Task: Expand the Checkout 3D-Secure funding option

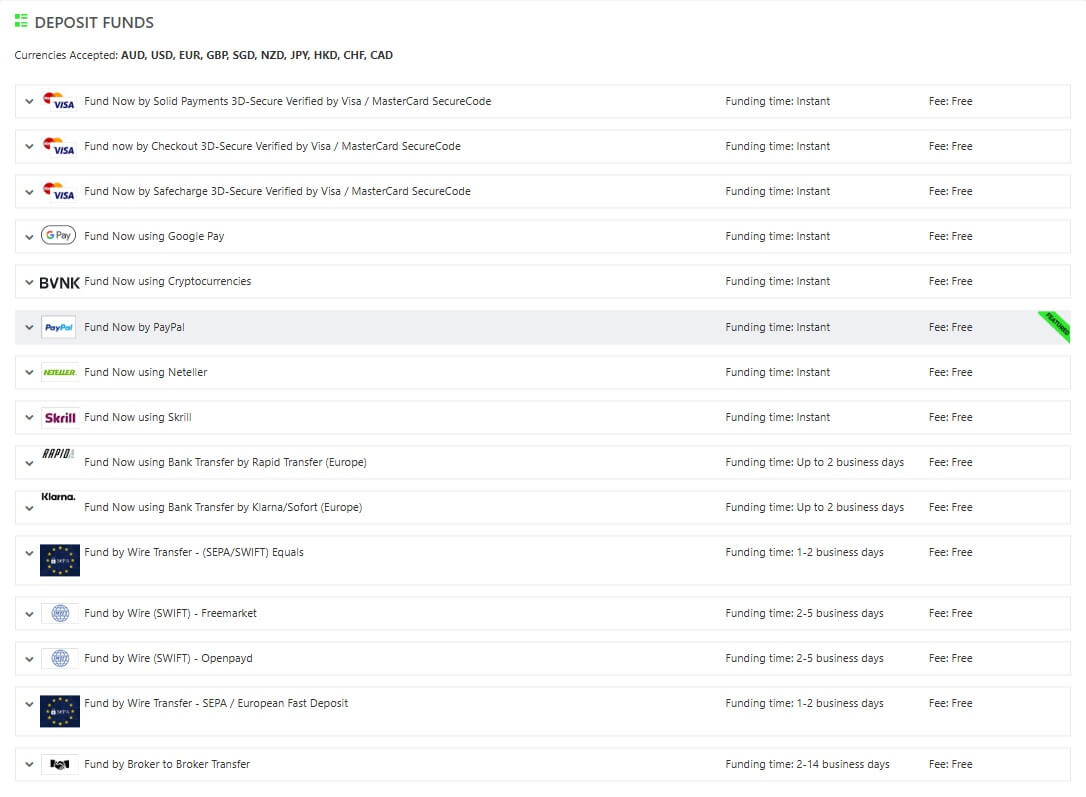Action: point(29,147)
